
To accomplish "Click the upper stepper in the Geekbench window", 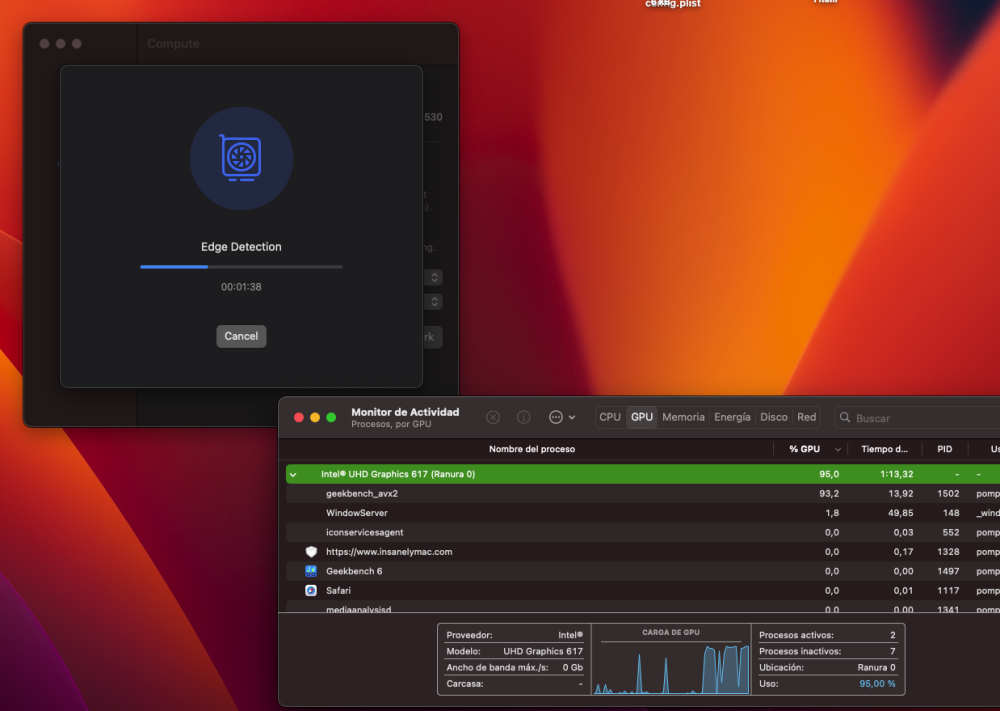I will pos(434,277).
